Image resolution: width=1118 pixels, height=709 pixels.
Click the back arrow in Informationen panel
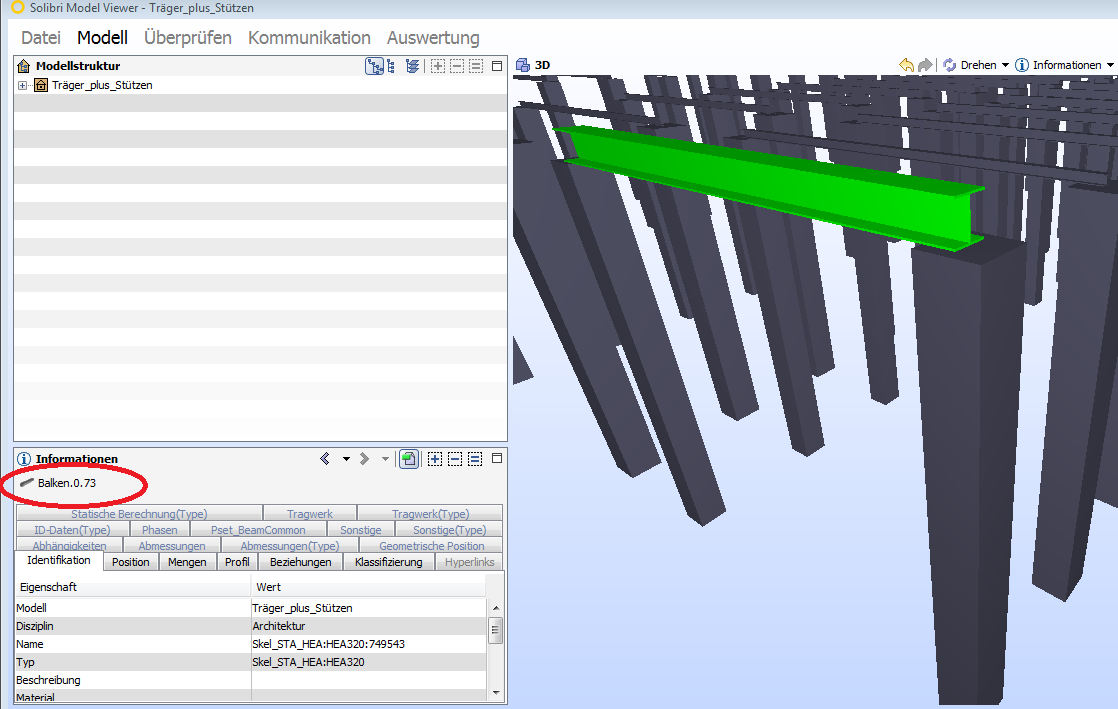coord(325,459)
